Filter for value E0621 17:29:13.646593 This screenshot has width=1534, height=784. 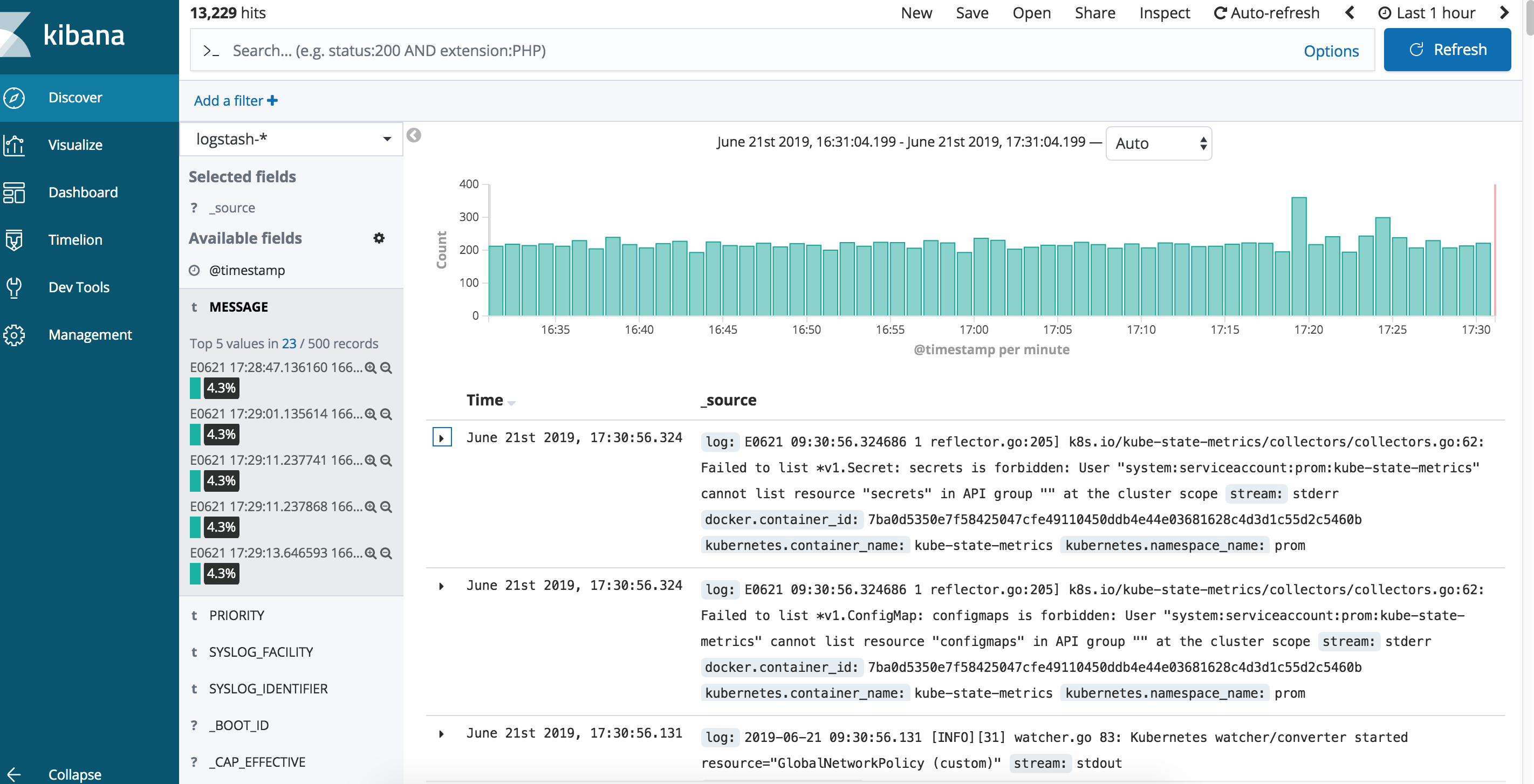pyautogui.click(x=371, y=554)
